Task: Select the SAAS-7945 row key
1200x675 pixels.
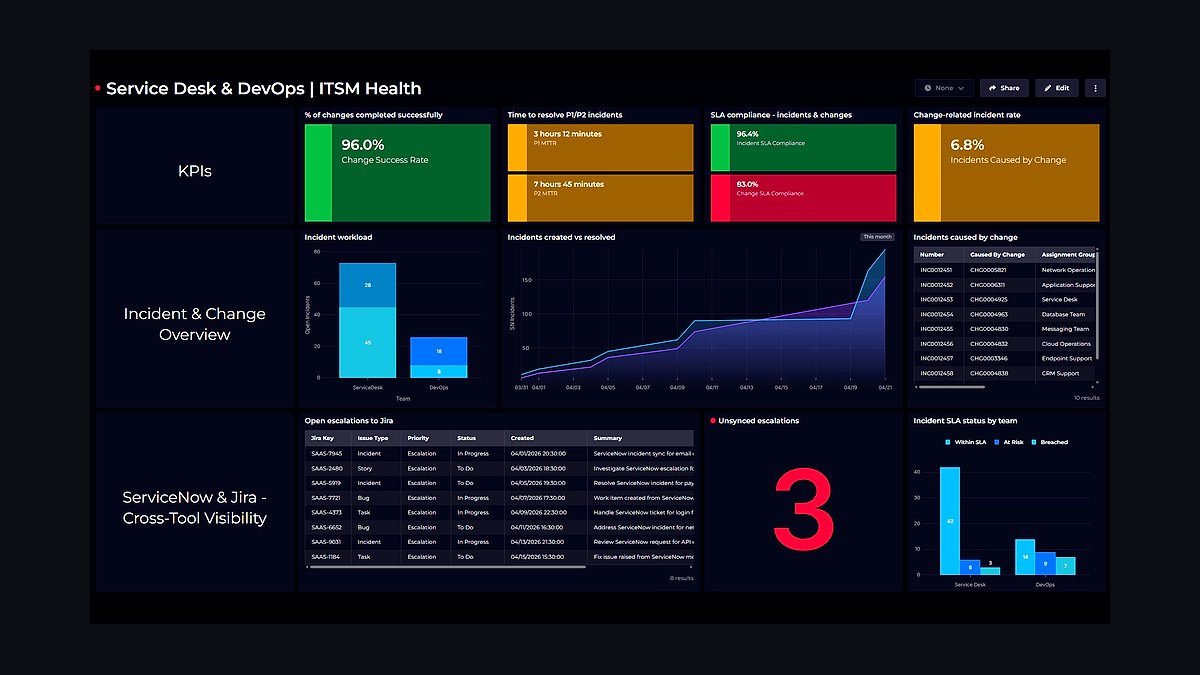Action: click(326, 453)
